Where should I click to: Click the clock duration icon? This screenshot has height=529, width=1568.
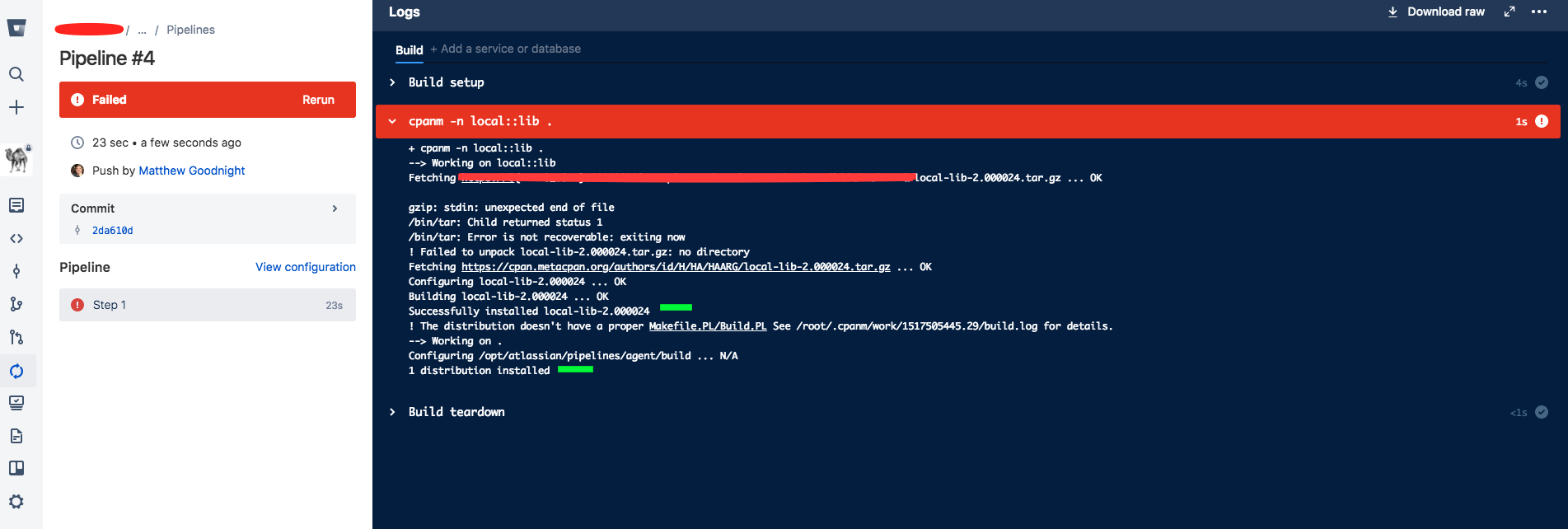point(77,143)
